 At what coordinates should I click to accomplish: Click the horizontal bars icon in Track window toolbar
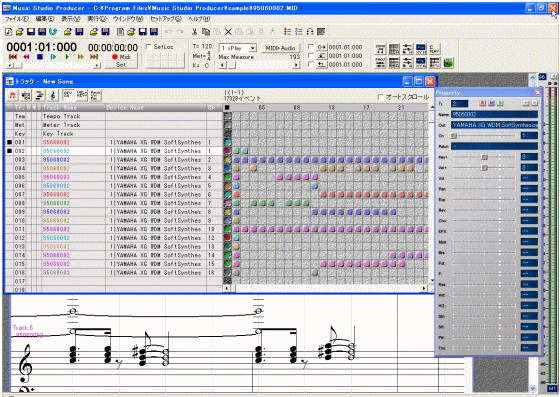[x=40, y=95]
